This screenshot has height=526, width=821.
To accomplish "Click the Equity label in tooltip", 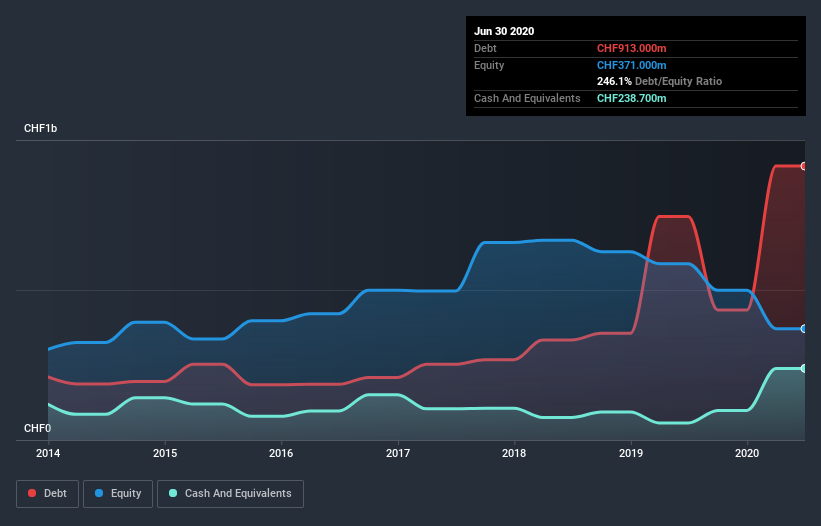I will tap(489, 65).
